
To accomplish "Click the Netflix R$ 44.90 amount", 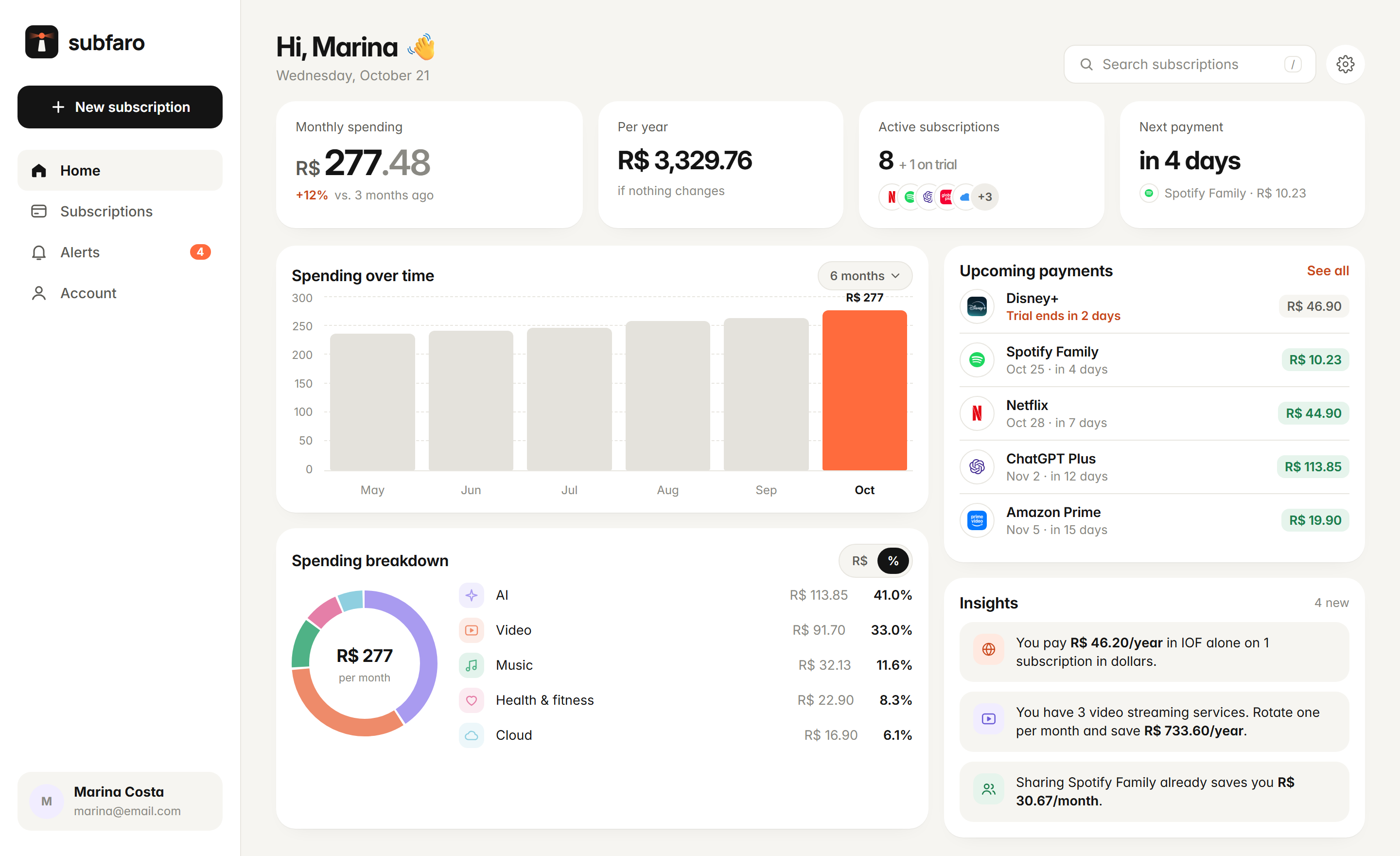I will pyautogui.click(x=1313, y=413).
